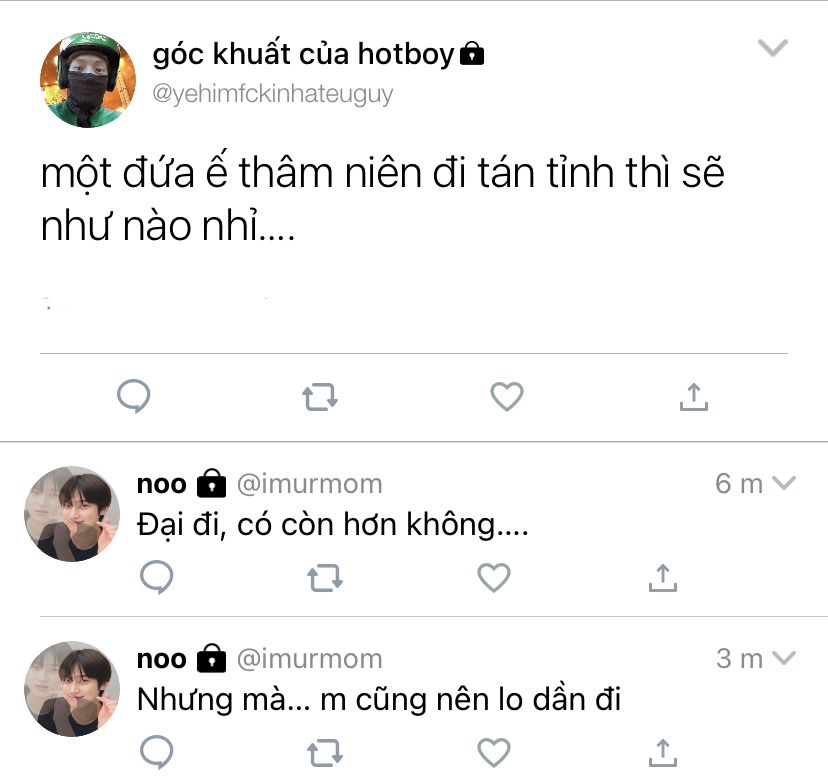Open @imurmom handle on the 3 m reply
This screenshot has height=784, width=828.
tap(309, 659)
